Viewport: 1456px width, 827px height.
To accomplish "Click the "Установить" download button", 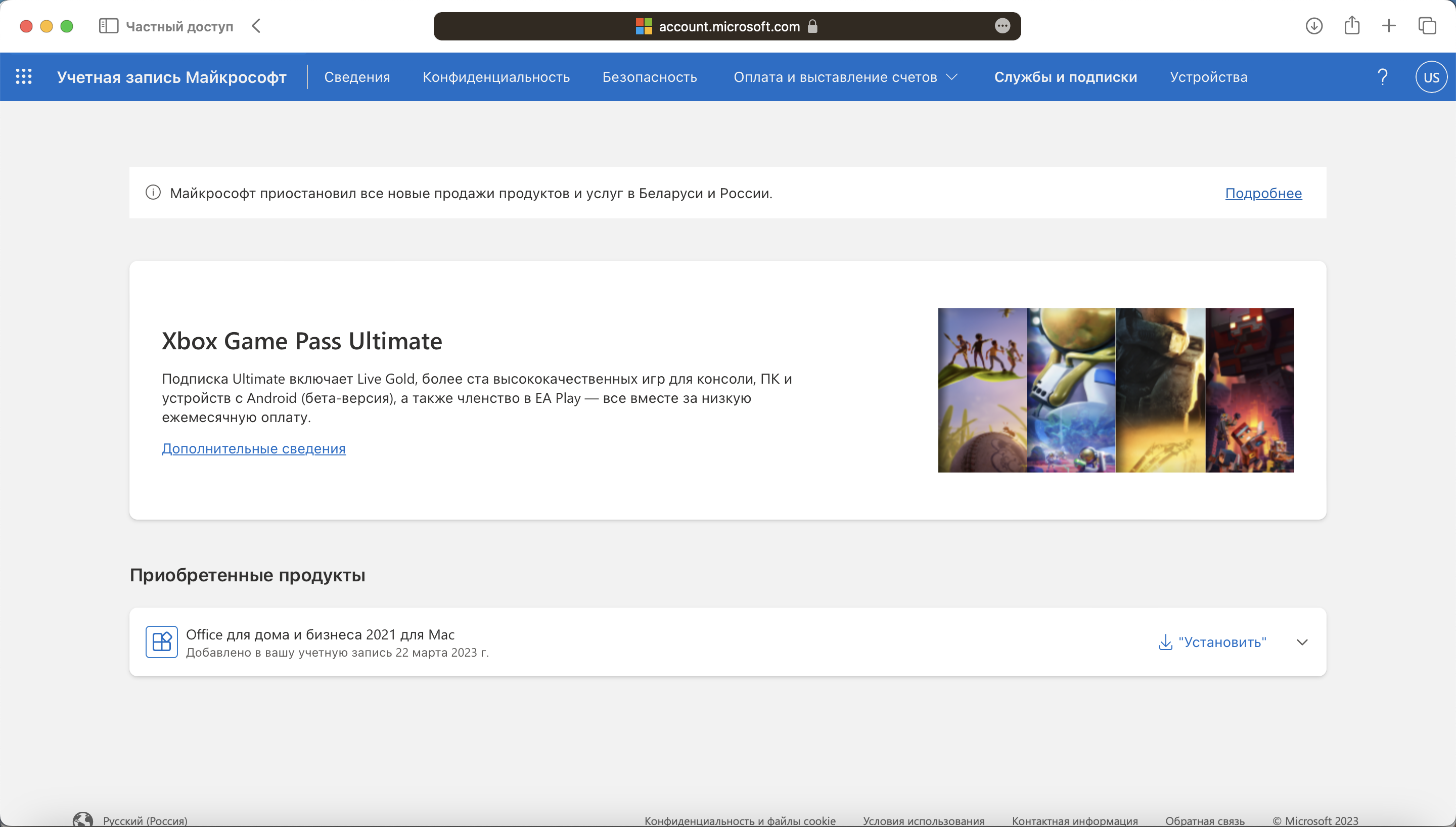I will (x=1212, y=642).
